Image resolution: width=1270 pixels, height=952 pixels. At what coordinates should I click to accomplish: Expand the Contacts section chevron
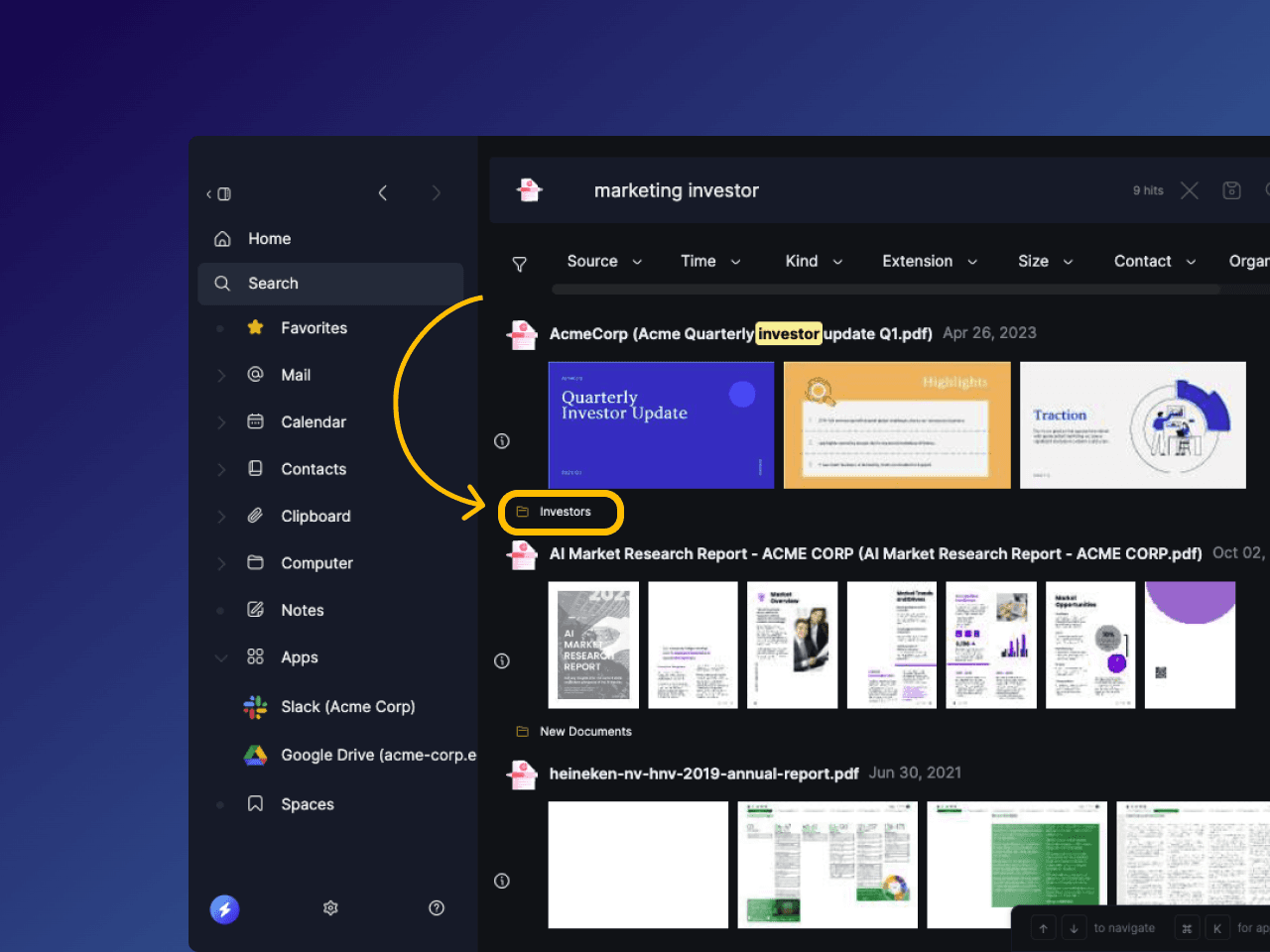pos(221,469)
